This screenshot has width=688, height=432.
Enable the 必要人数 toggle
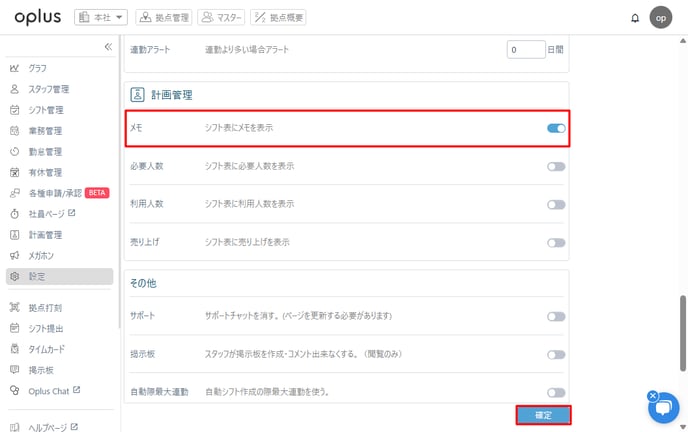point(556,166)
